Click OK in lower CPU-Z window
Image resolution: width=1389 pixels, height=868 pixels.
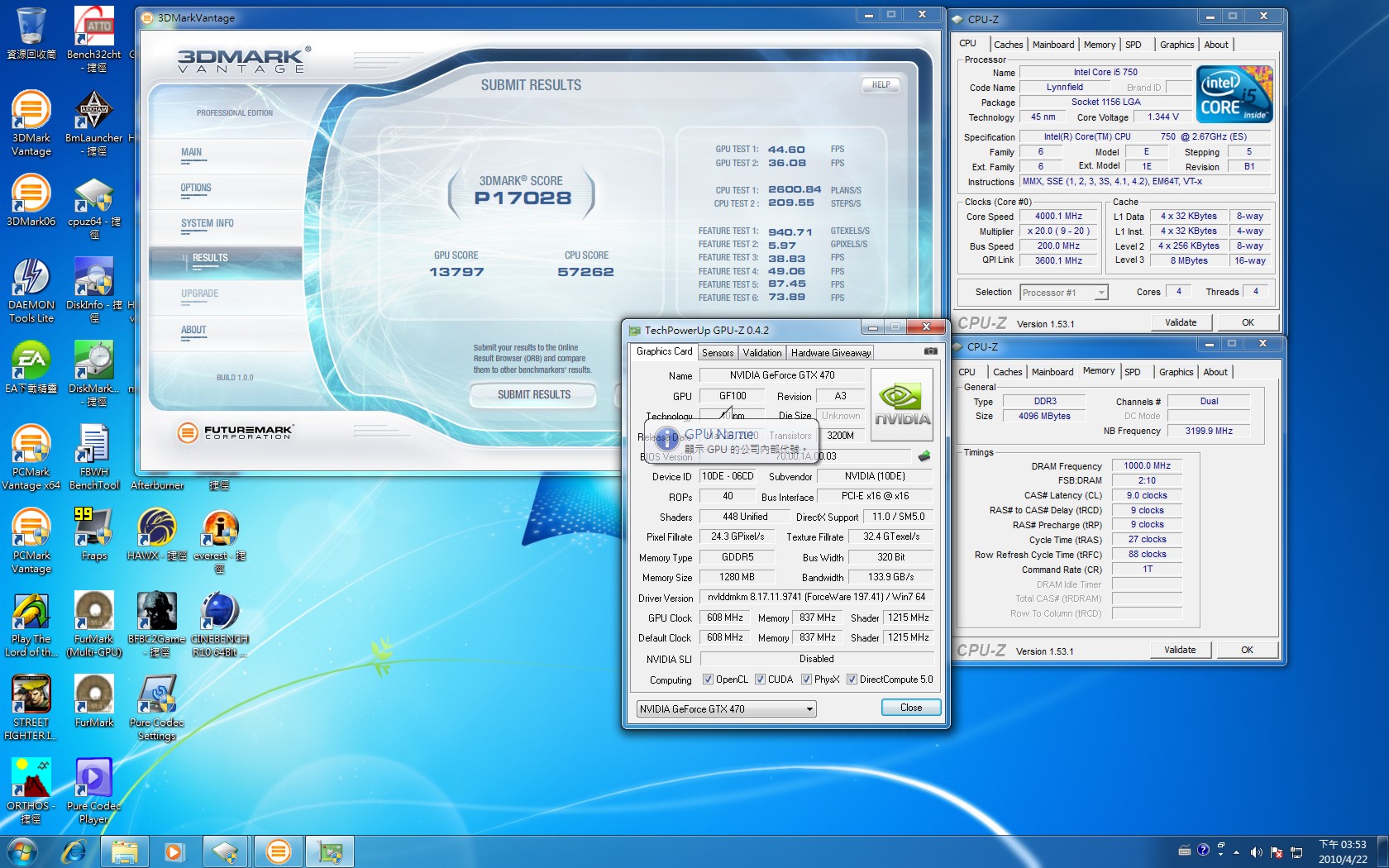[1247, 650]
